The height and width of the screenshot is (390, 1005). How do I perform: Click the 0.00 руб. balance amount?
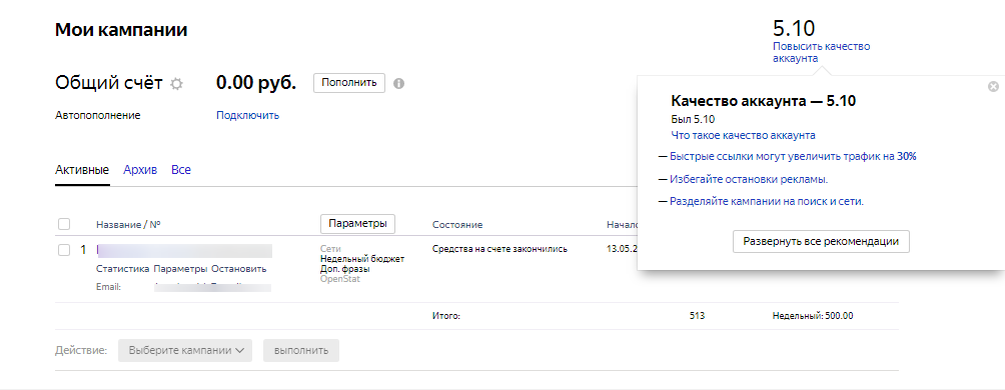[x=256, y=83]
